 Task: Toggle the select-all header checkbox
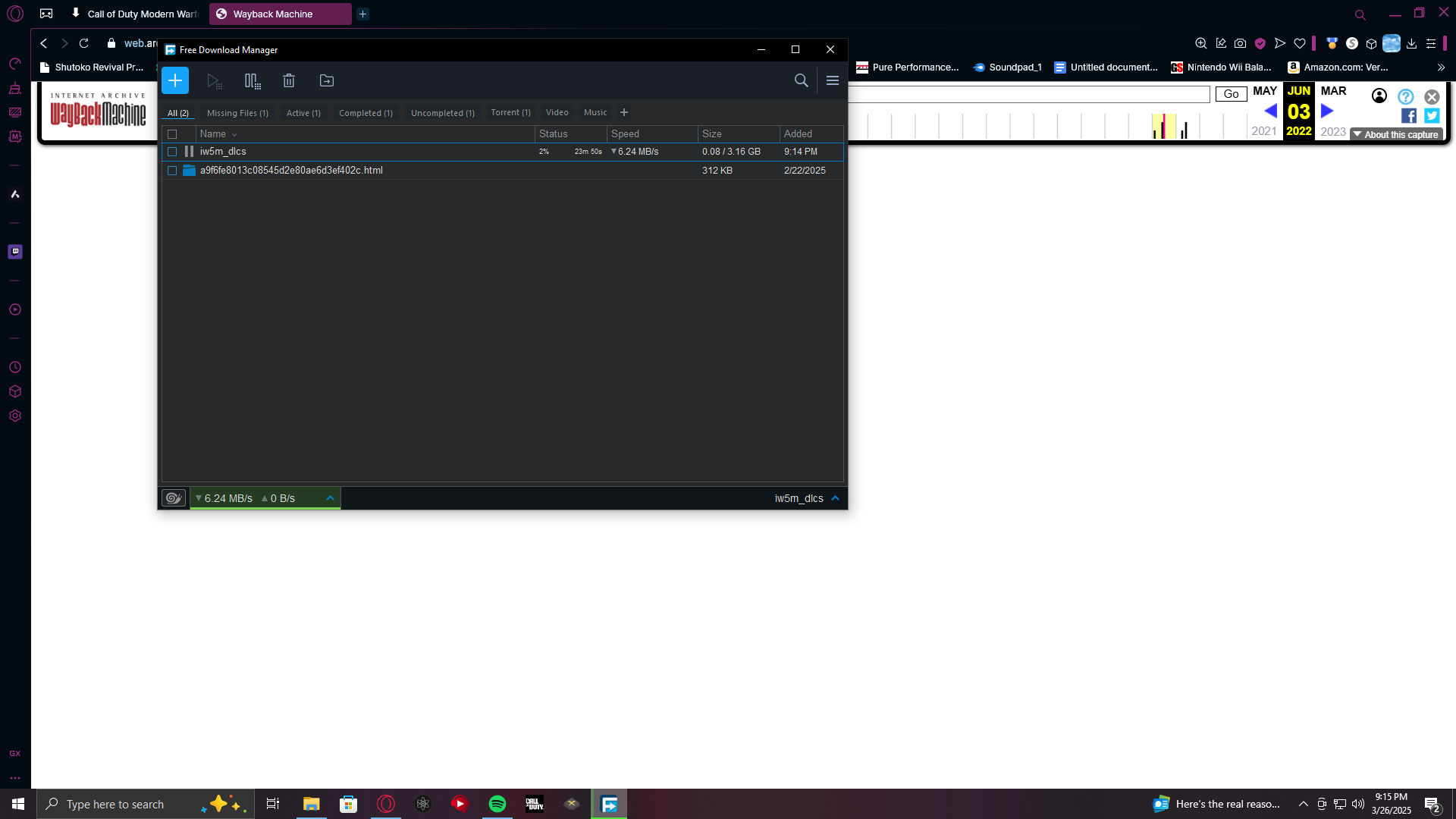click(172, 134)
